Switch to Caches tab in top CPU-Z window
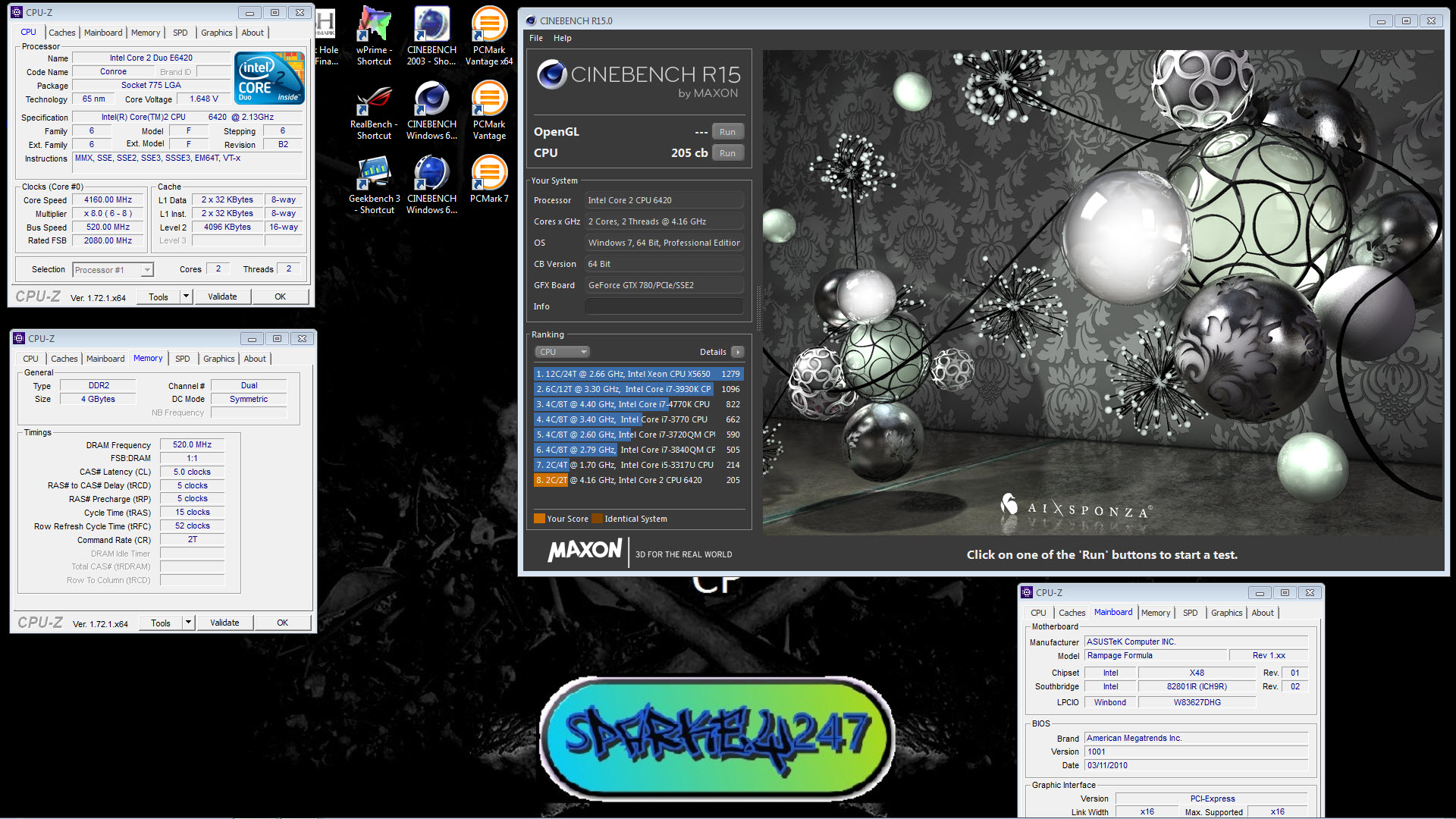The image size is (1456, 819). pos(62,33)
